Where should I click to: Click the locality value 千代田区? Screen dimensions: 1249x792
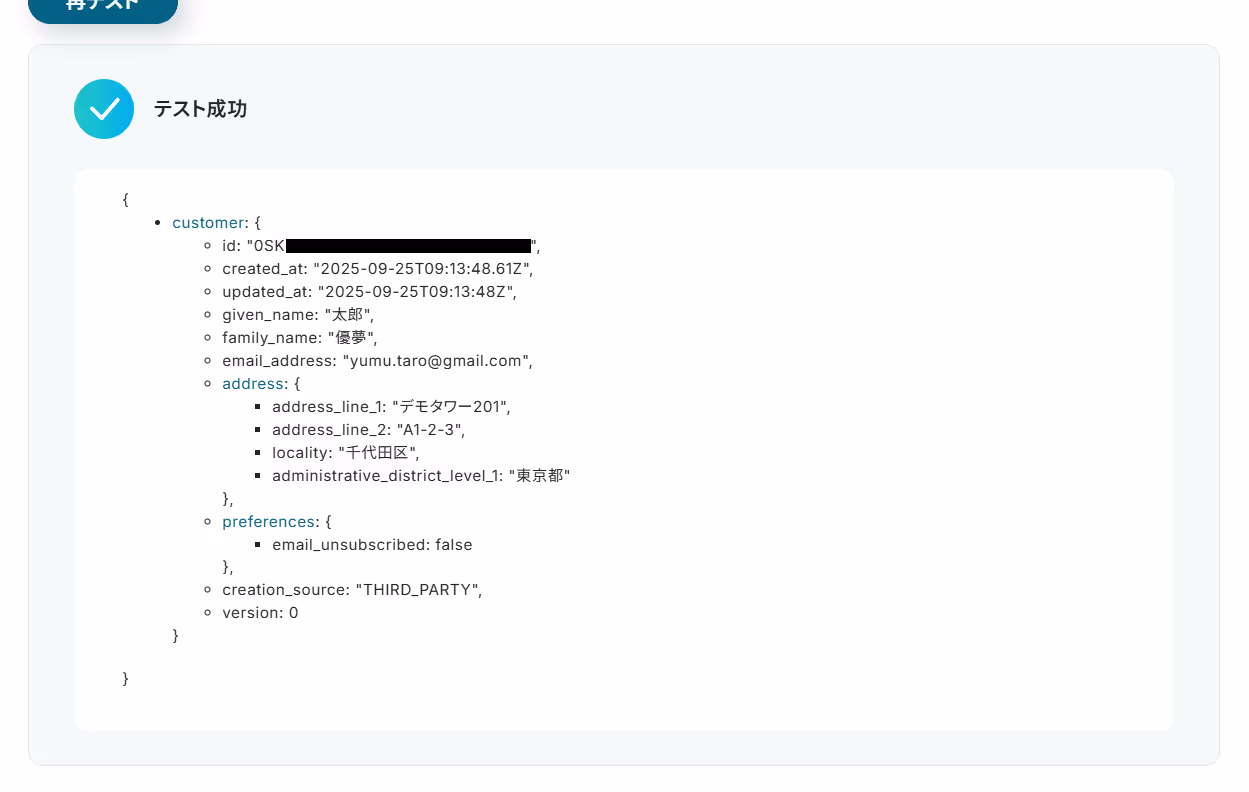[x=376, y=453]
